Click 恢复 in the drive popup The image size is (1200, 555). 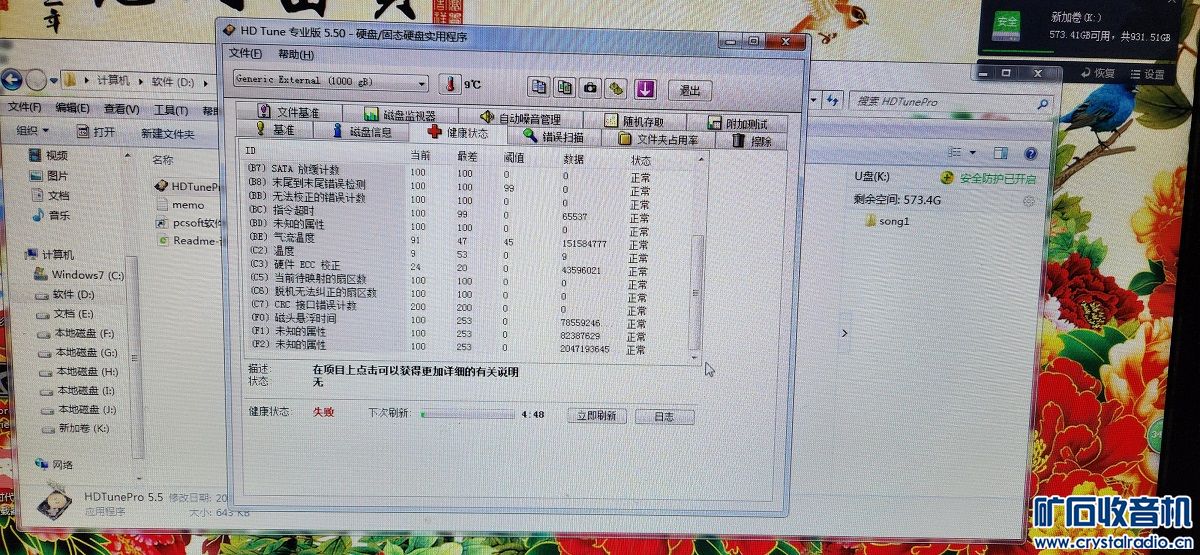pos(1097,73)
